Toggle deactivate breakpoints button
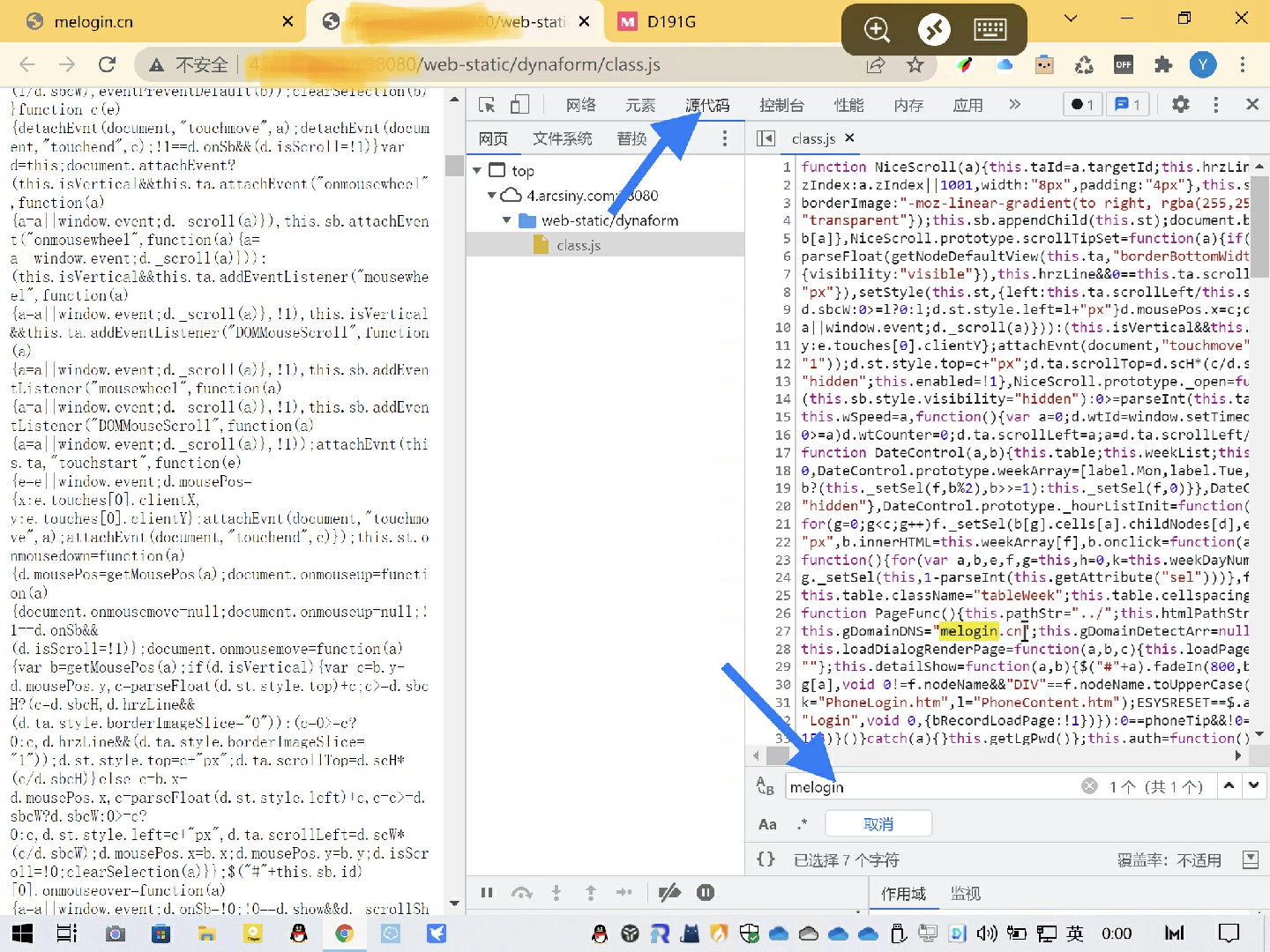The image size is (1270, 952). tap(669, 893)
